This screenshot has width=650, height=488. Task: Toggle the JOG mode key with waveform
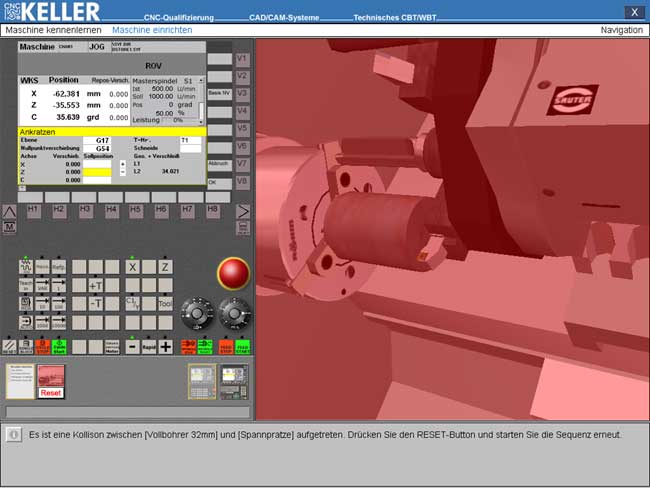click(26, 267)
